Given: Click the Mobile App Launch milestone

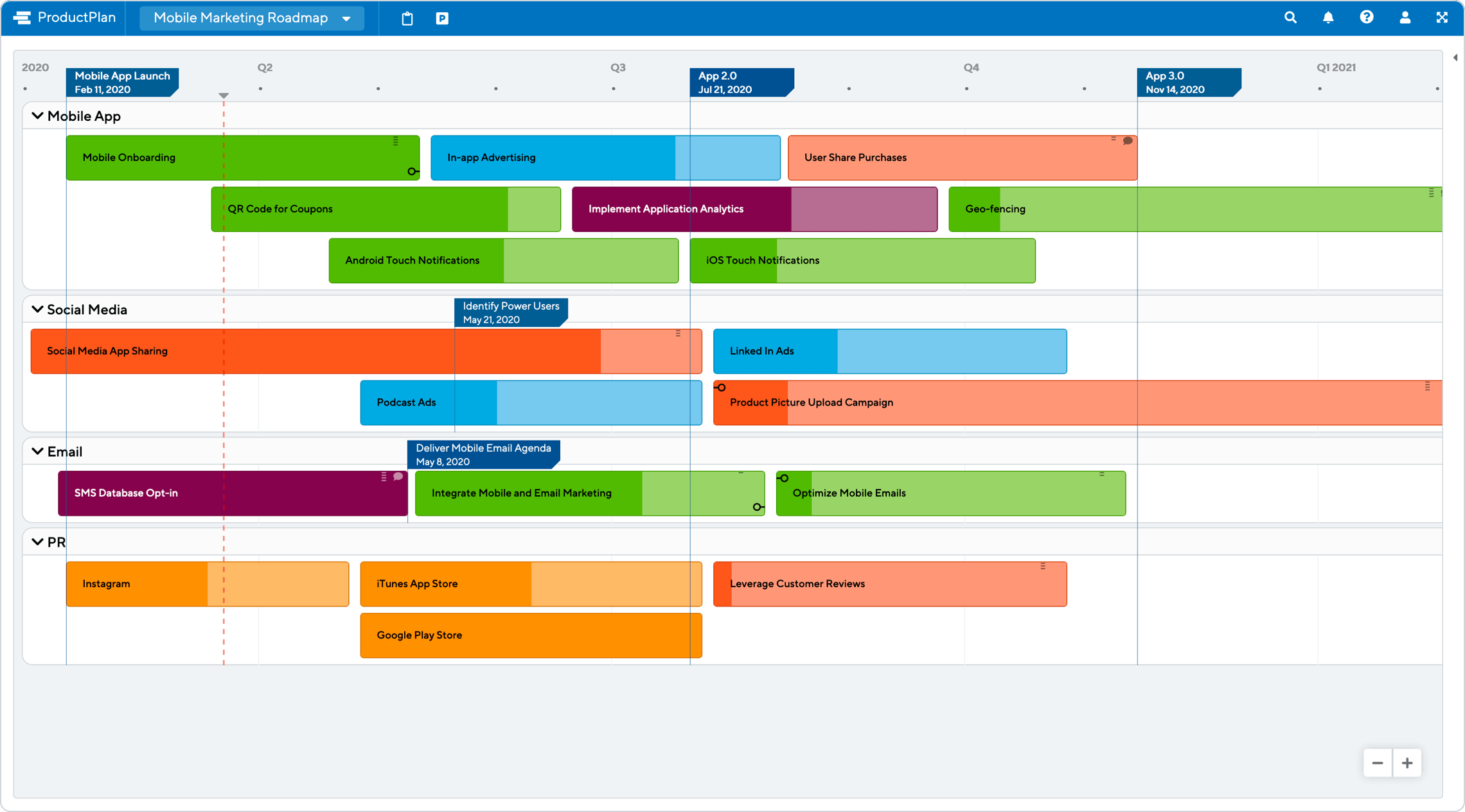Looking at the screenshot, I should pos(121,82).
